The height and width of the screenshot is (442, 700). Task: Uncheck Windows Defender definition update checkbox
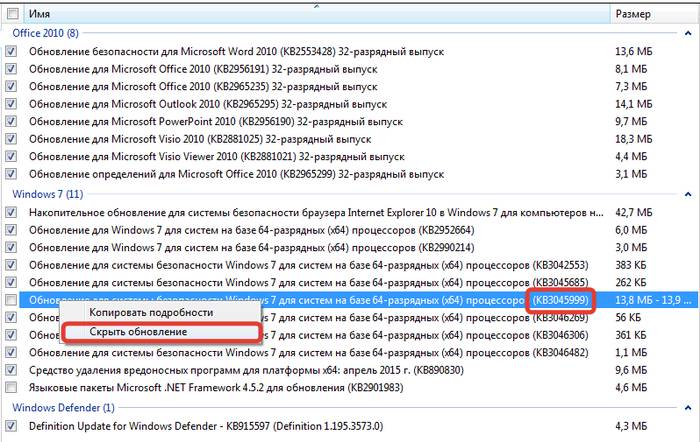(11, 426)
